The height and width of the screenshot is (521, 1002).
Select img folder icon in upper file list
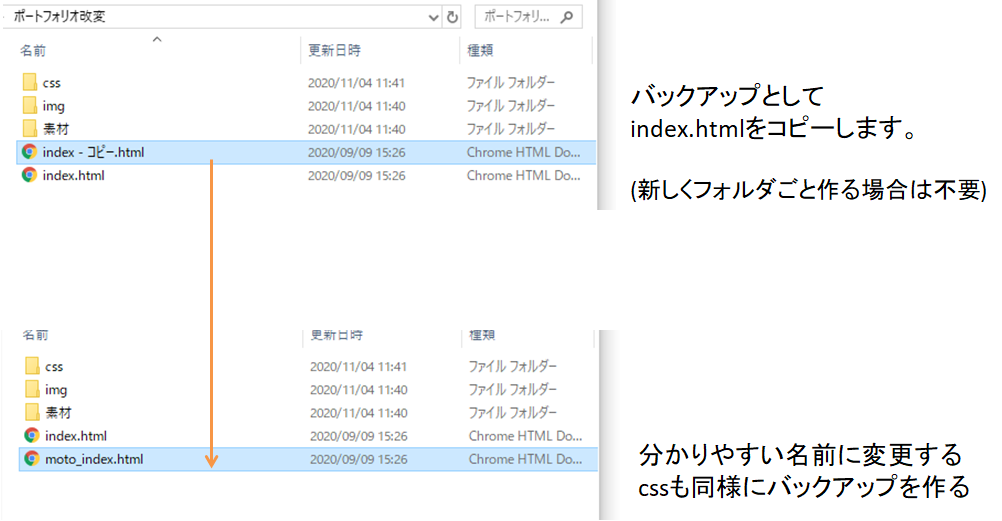click(x=29, y=105)
